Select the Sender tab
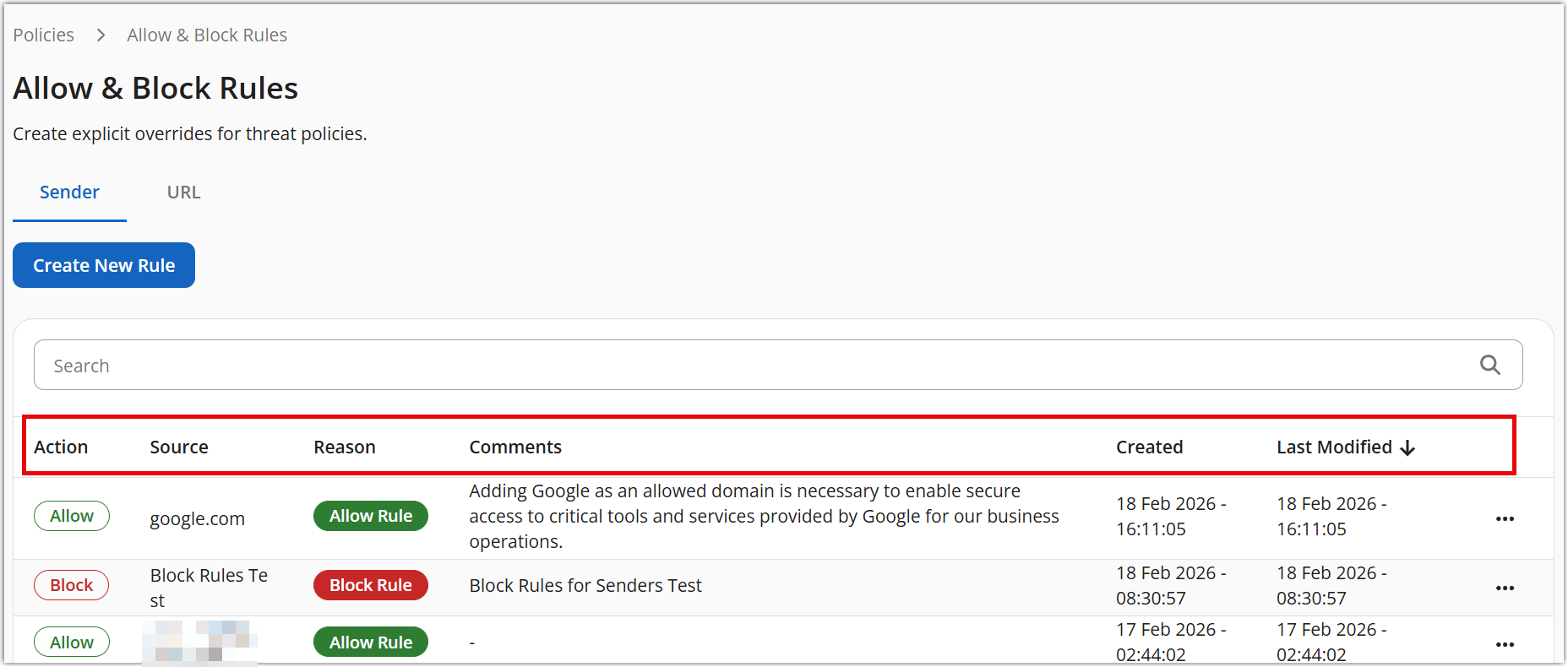The height and width of the screenshot is (667, 1568). 69,193
